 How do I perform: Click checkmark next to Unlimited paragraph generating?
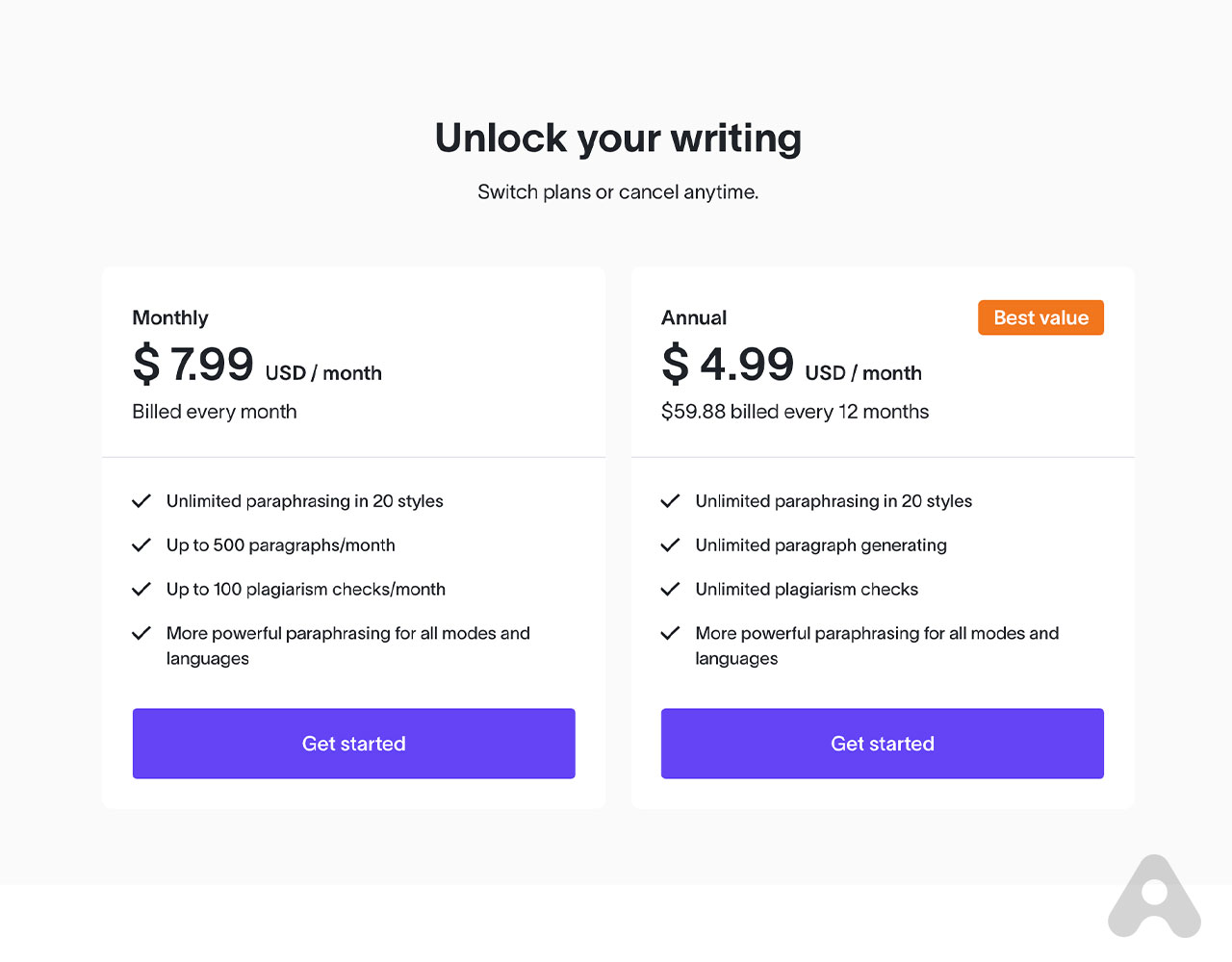[671, 545]
